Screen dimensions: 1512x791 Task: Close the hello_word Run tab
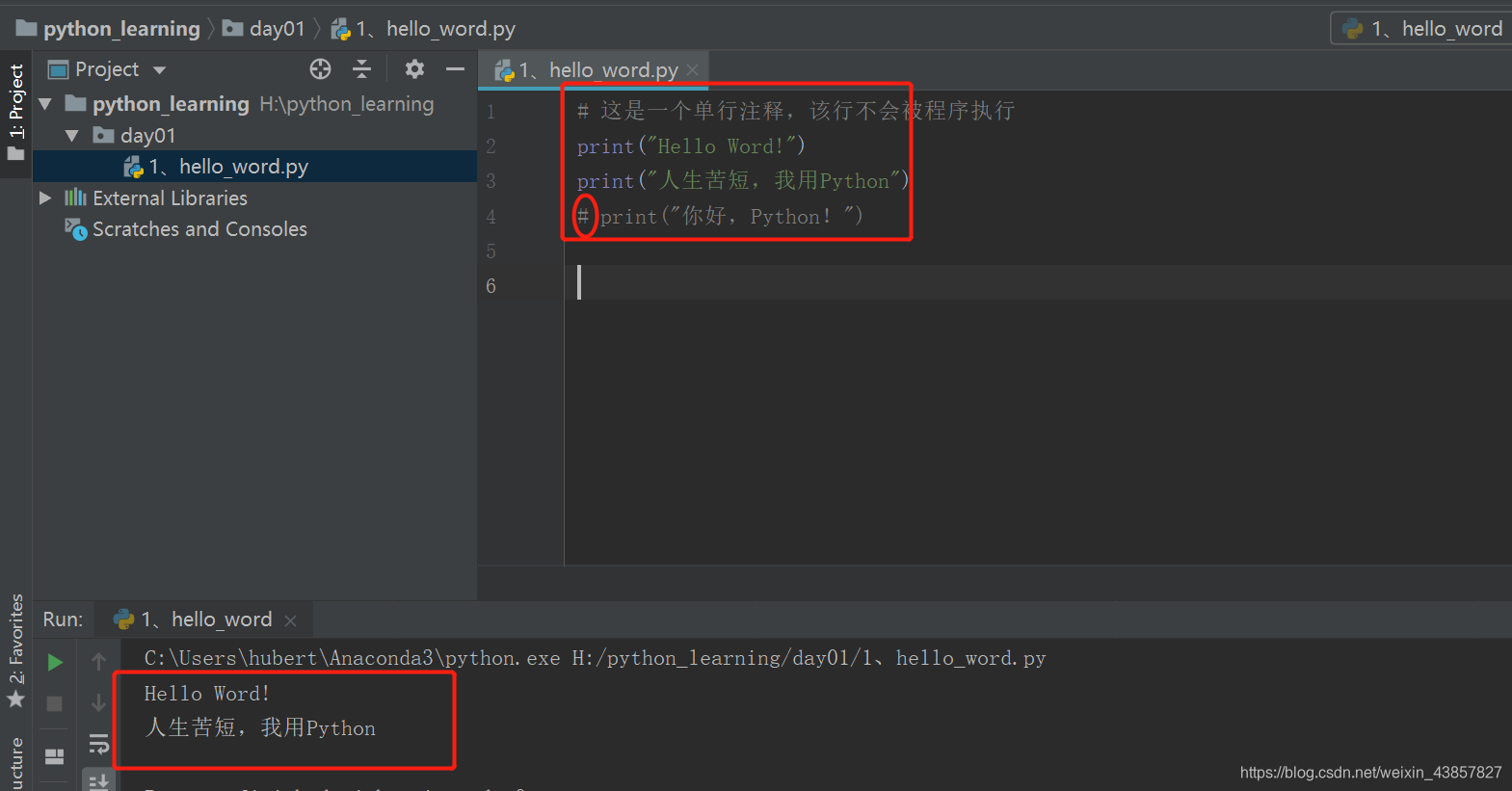[x=291, y=620]
